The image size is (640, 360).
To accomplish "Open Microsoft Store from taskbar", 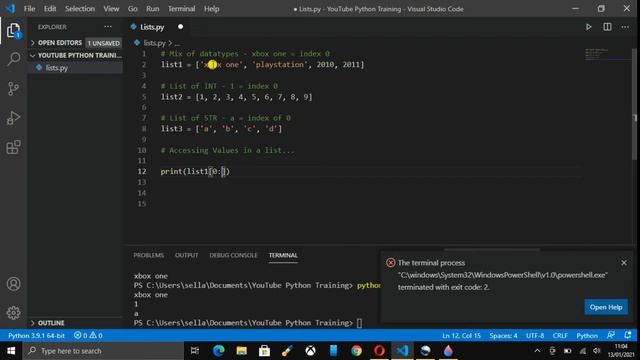I will 264,351.
